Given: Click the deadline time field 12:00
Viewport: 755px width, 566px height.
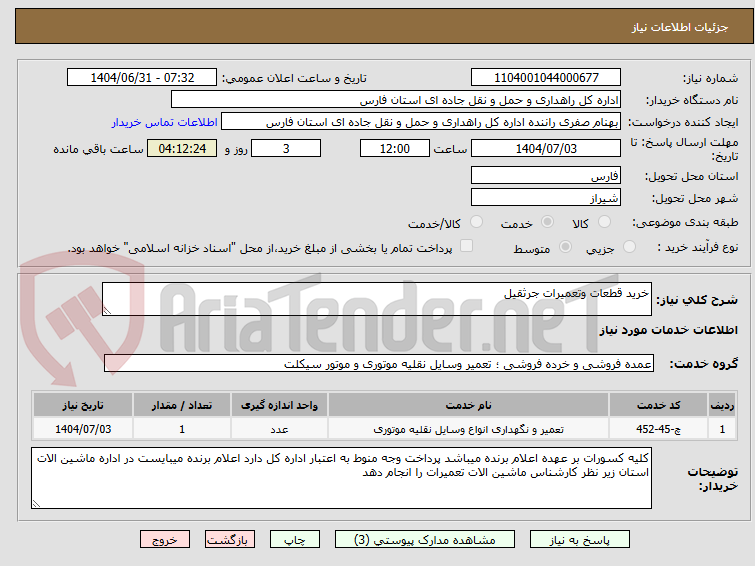Looking at the screenshot, I should coord(395,148).
